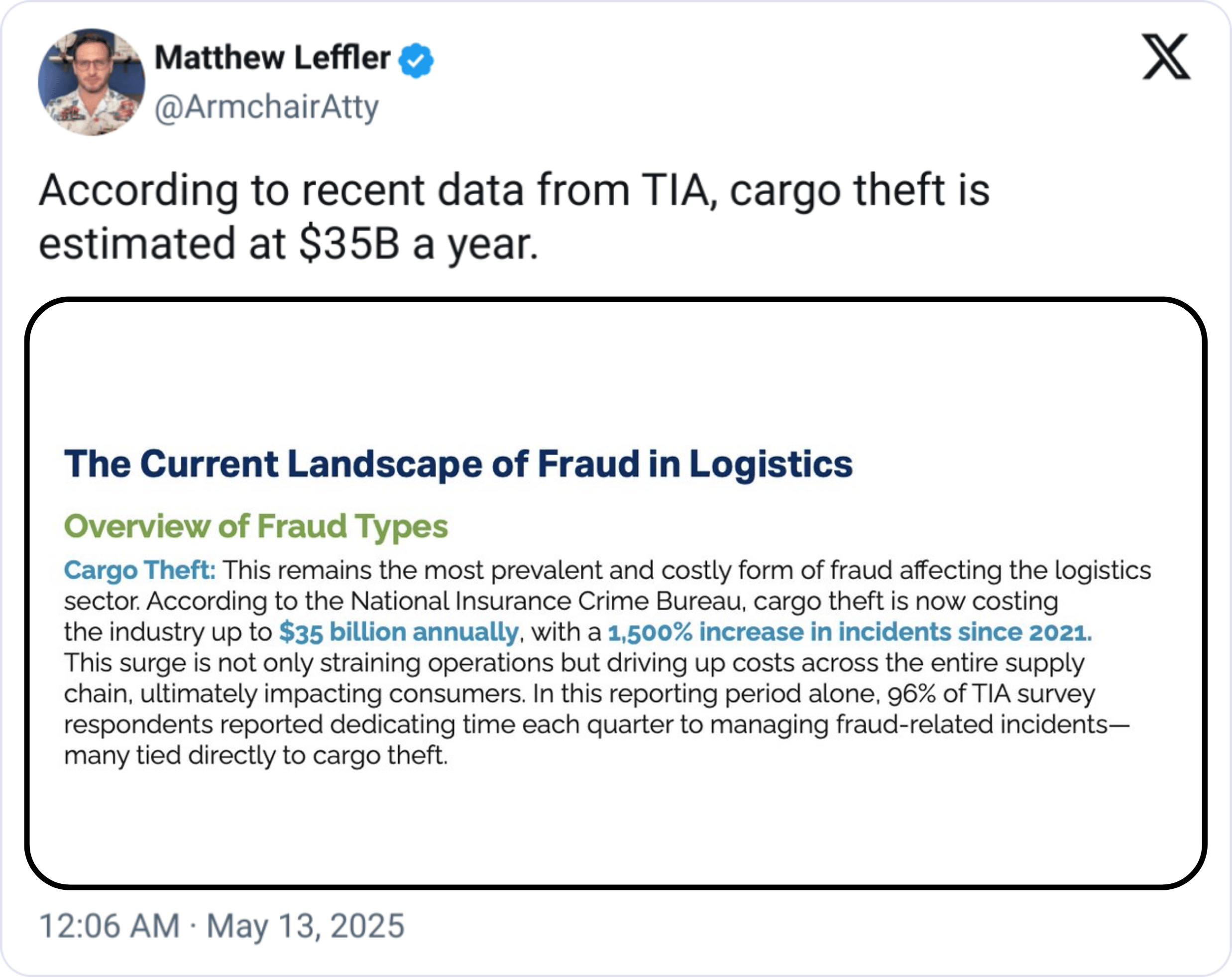The image size is (1232, 977).
Task: Open the X logo link
Action: pos(1166,57)
